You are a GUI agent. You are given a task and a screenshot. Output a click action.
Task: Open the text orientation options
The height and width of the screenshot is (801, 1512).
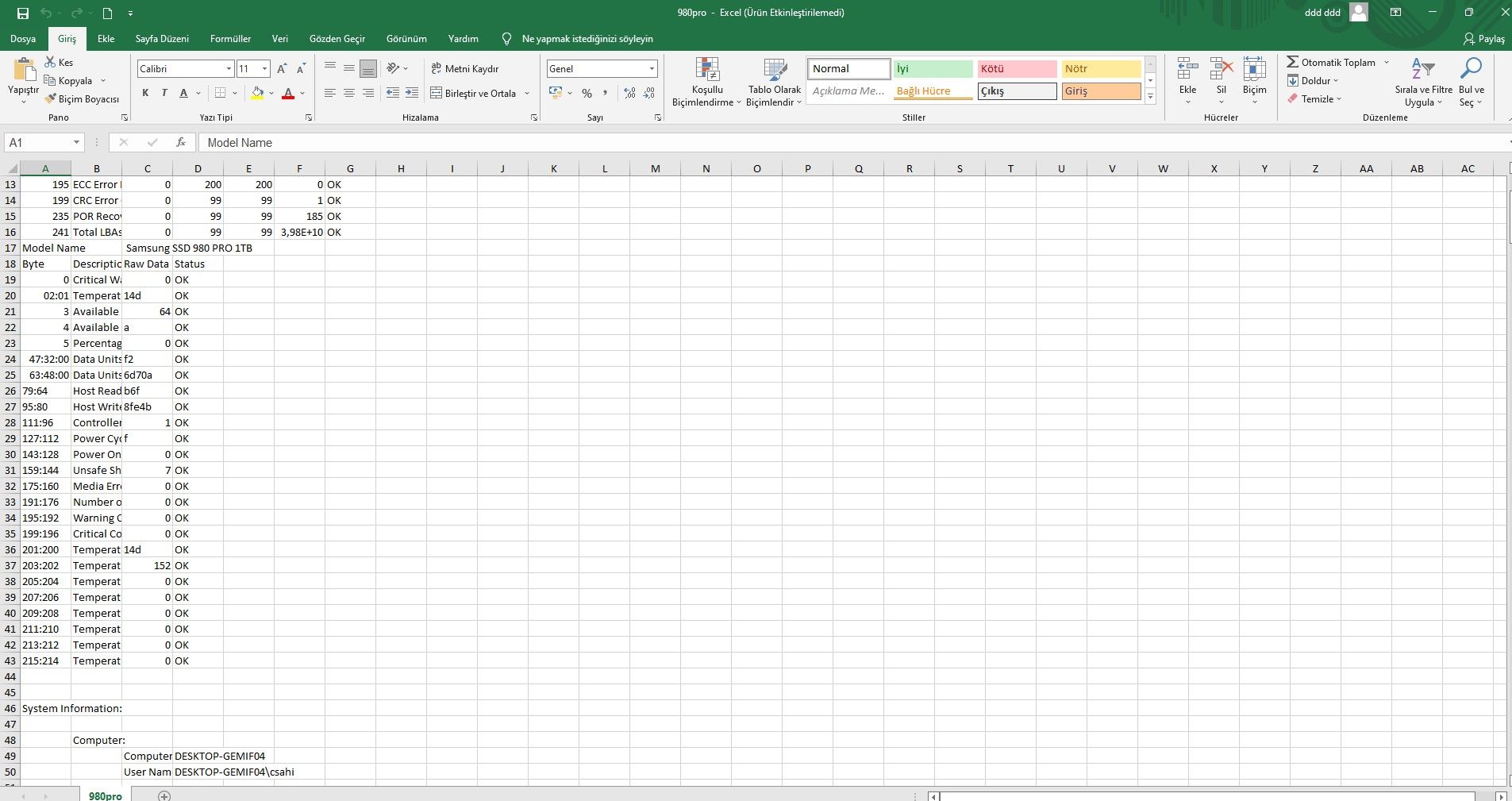[x=396, y=68]
